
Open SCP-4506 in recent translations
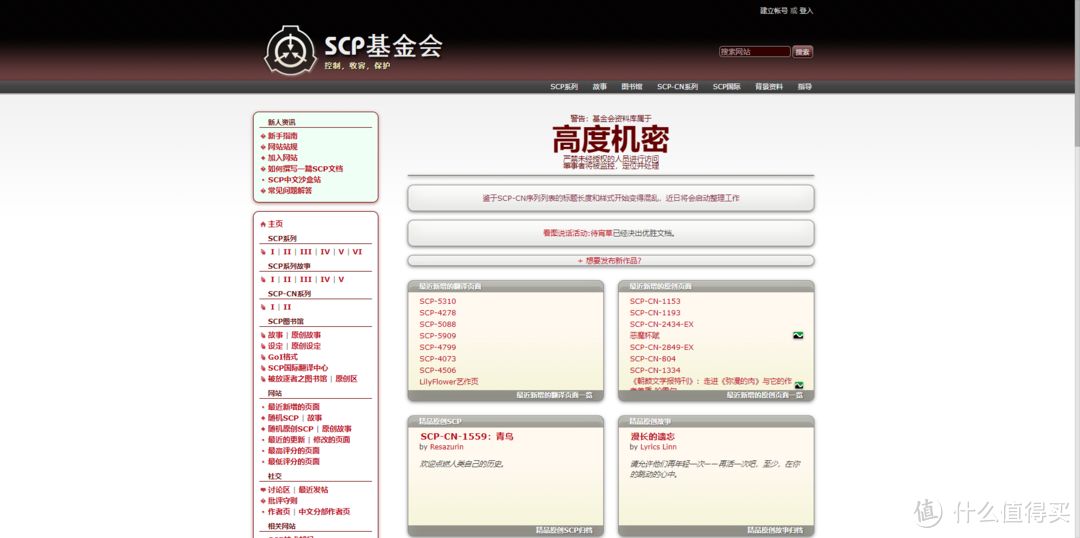click(x=437, y=370)
